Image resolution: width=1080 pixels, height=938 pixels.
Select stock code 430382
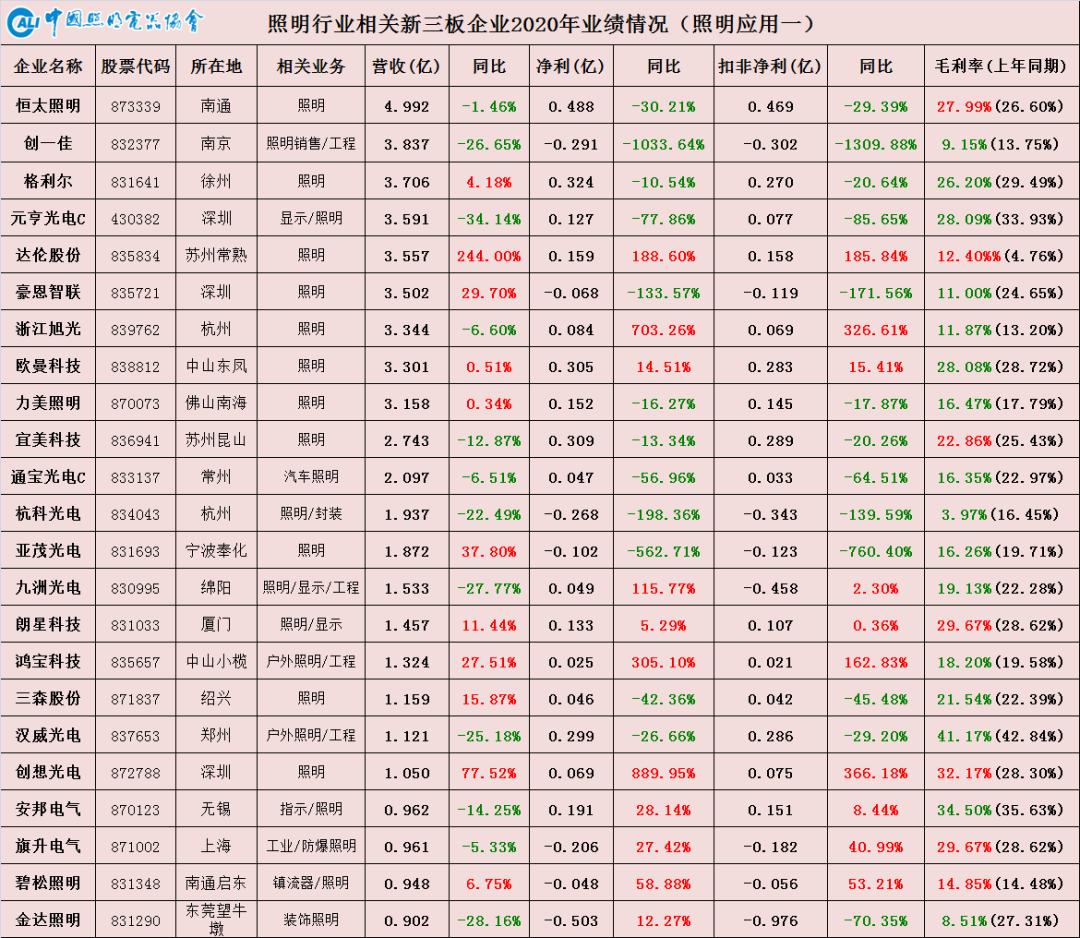coord(136,219)
